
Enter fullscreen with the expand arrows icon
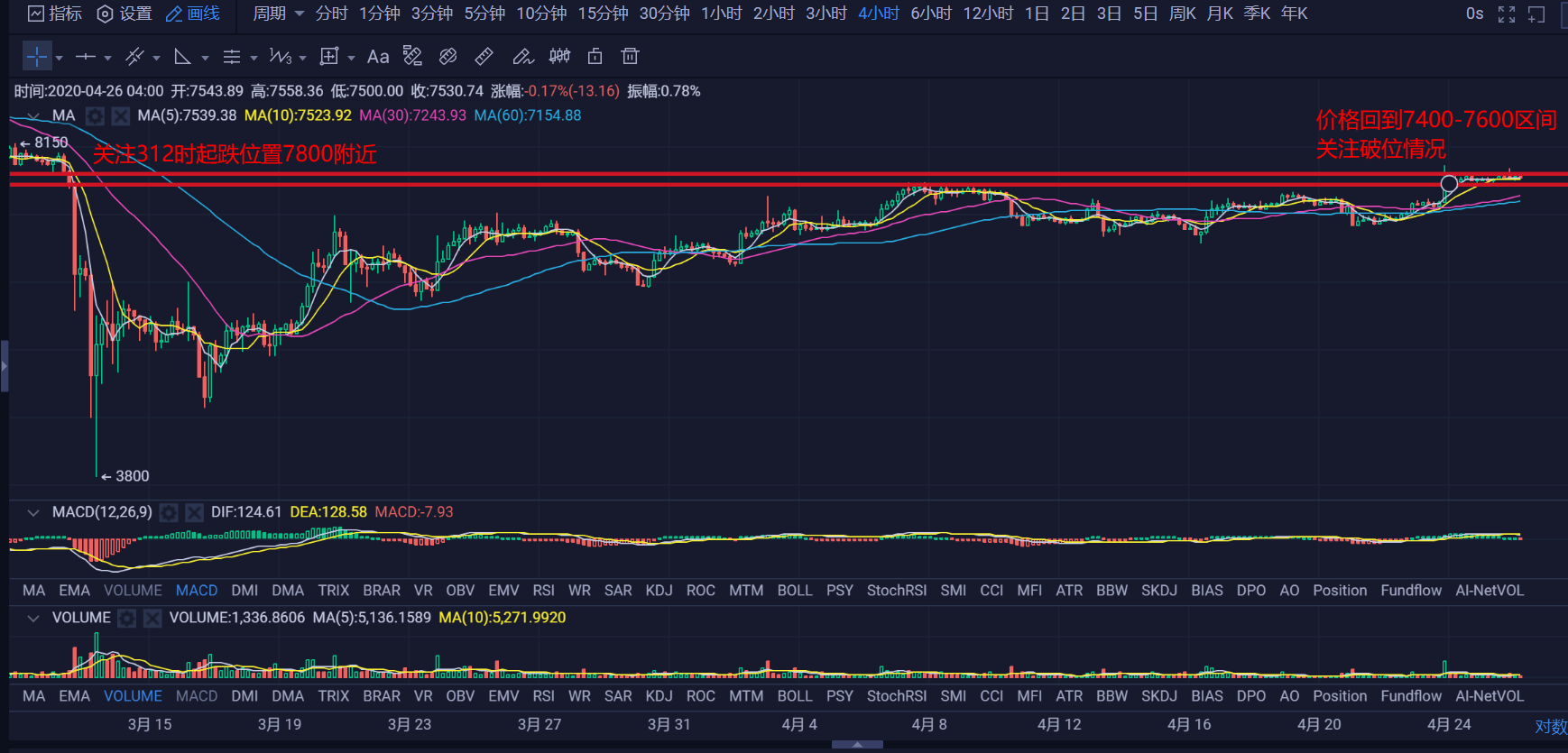(1507, 14)
